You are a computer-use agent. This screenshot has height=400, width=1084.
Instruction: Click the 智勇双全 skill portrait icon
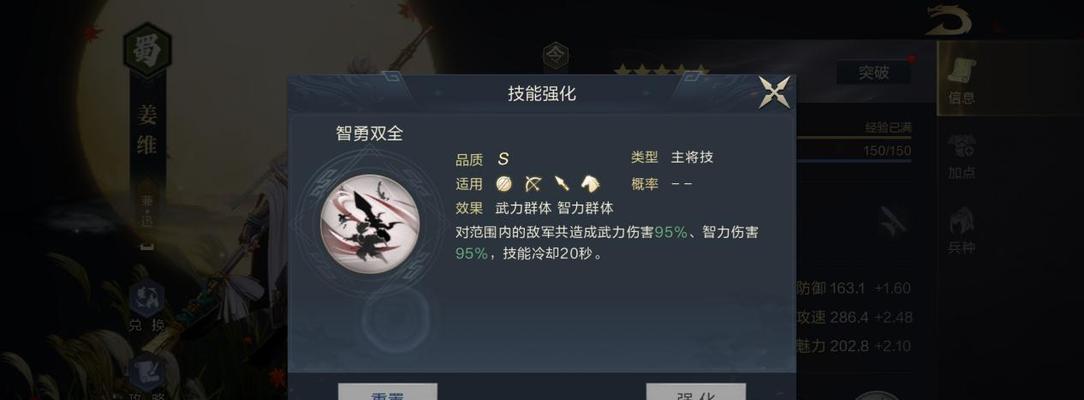pyautogui.click(x=370, y=223)
